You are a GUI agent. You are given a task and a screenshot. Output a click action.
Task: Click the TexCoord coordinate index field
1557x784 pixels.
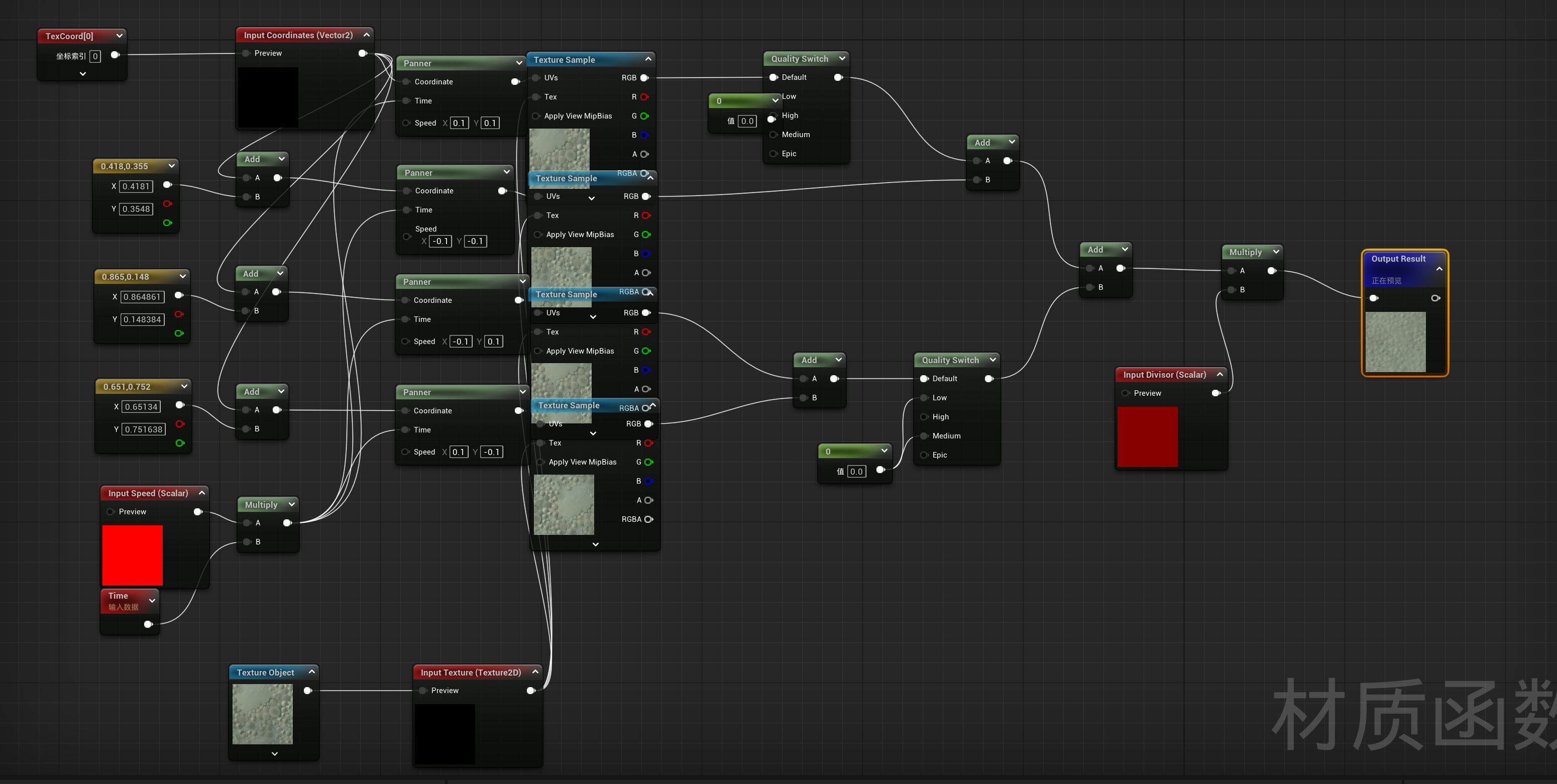coord(95,56)
